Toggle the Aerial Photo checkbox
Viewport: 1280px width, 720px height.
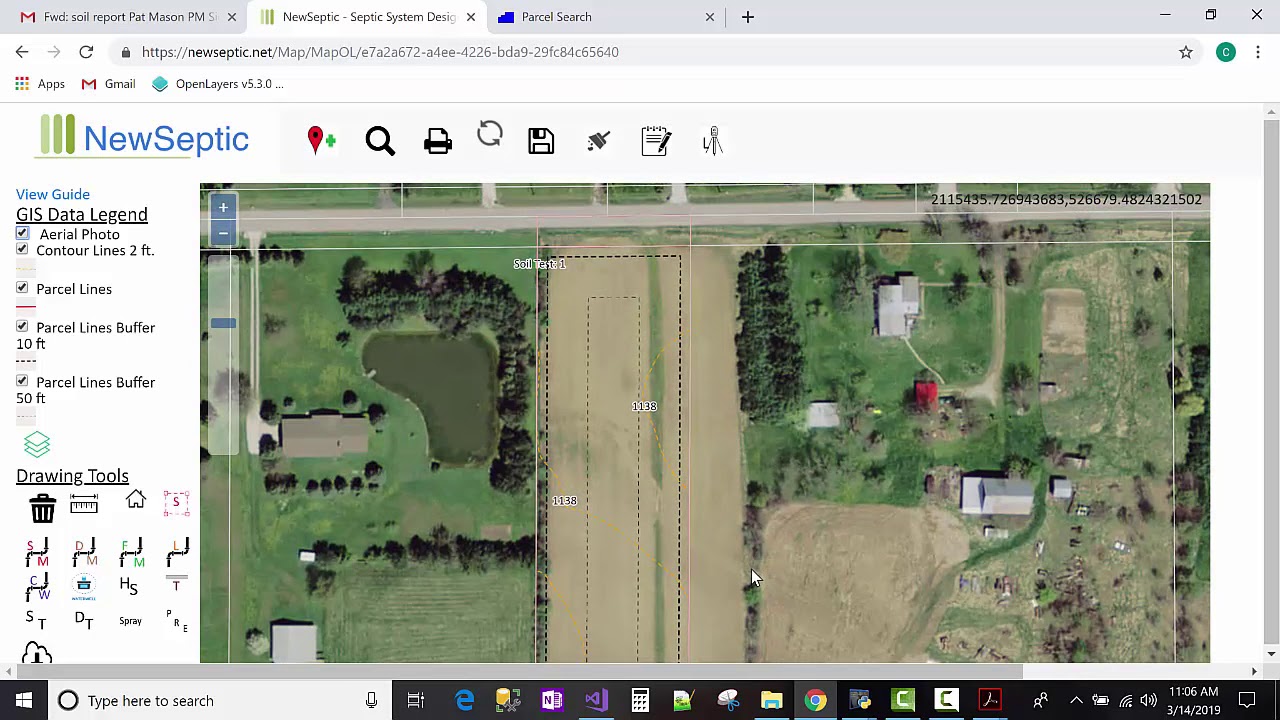click(22, 233)
